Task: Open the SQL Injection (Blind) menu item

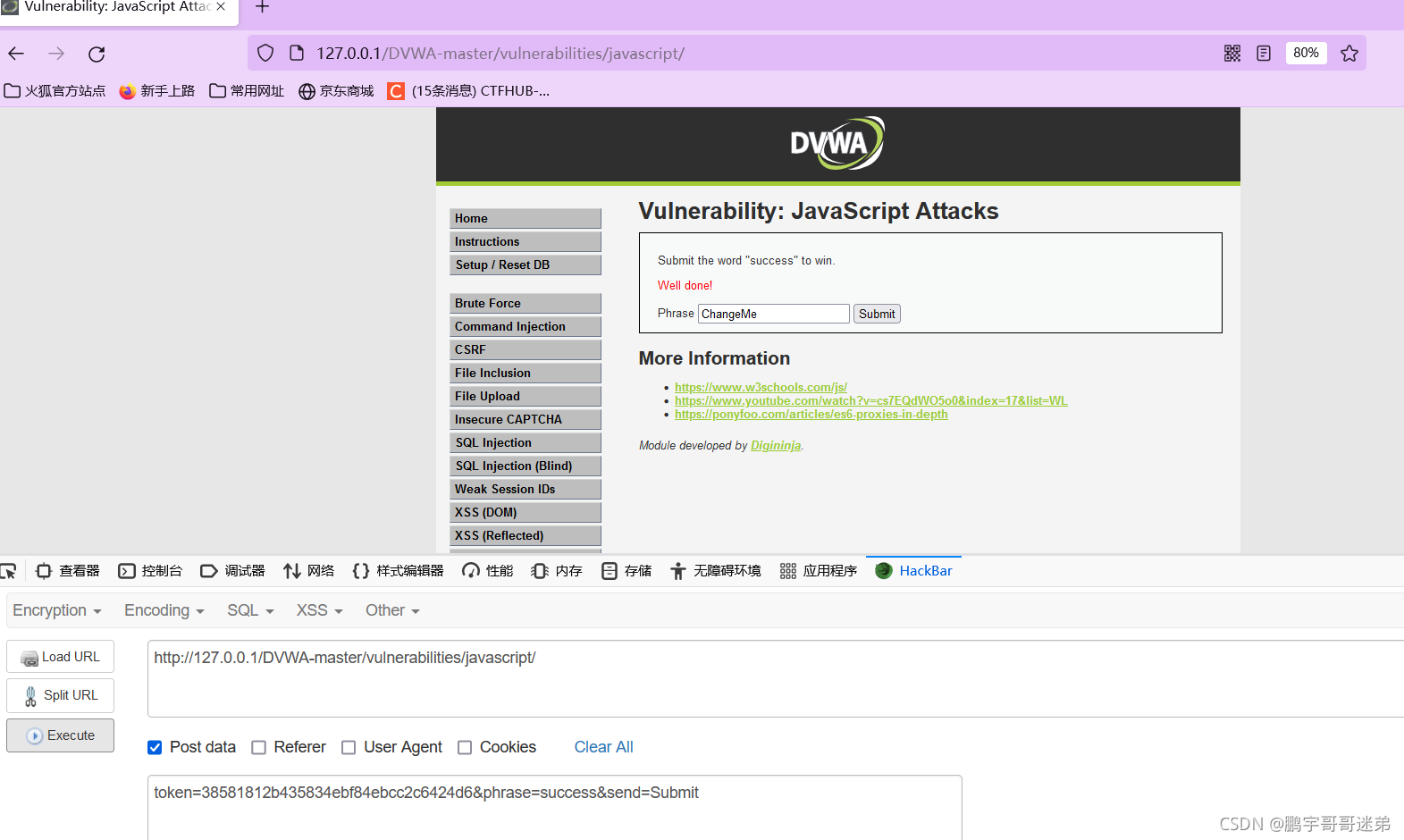Action: [525, 466]
